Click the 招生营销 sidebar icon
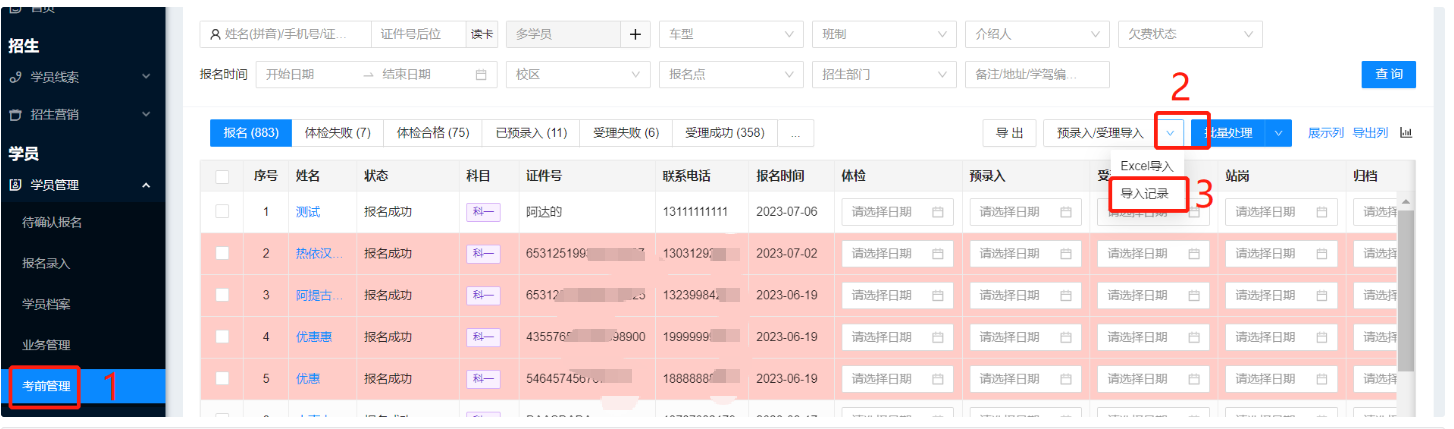The width and height of the screenshot is (1454, 429). click(14, 115)
